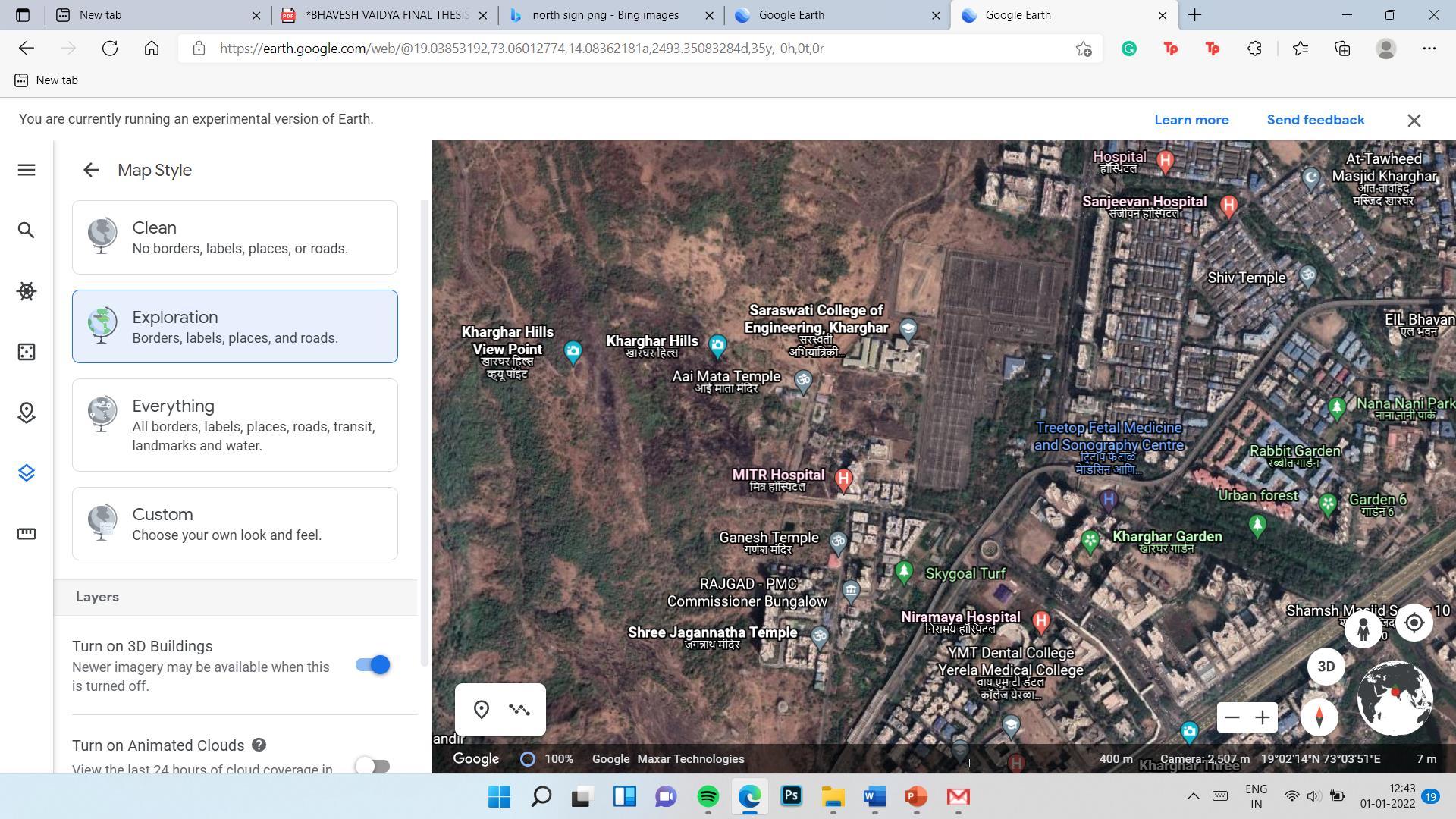Select the Measure ruler tool
The height and width of the screenshot is (819, 1456).
[27, 534]
